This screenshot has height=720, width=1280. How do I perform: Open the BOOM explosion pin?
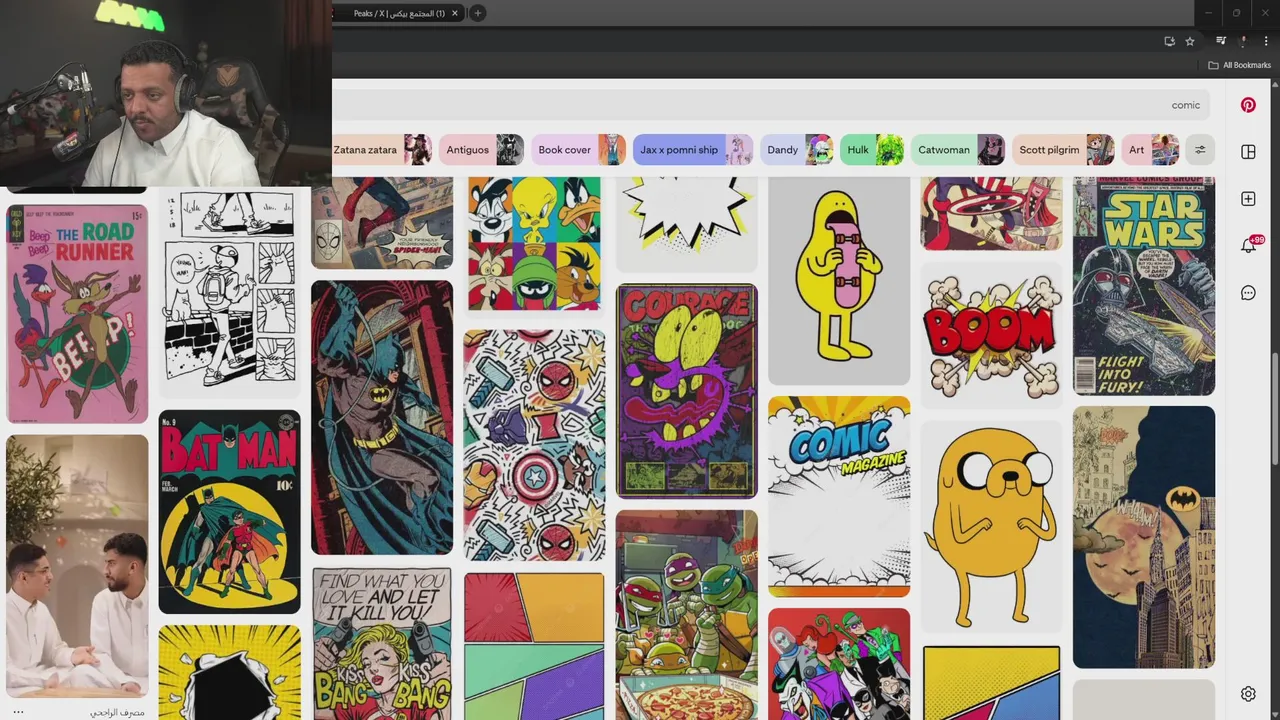point(991,337)
